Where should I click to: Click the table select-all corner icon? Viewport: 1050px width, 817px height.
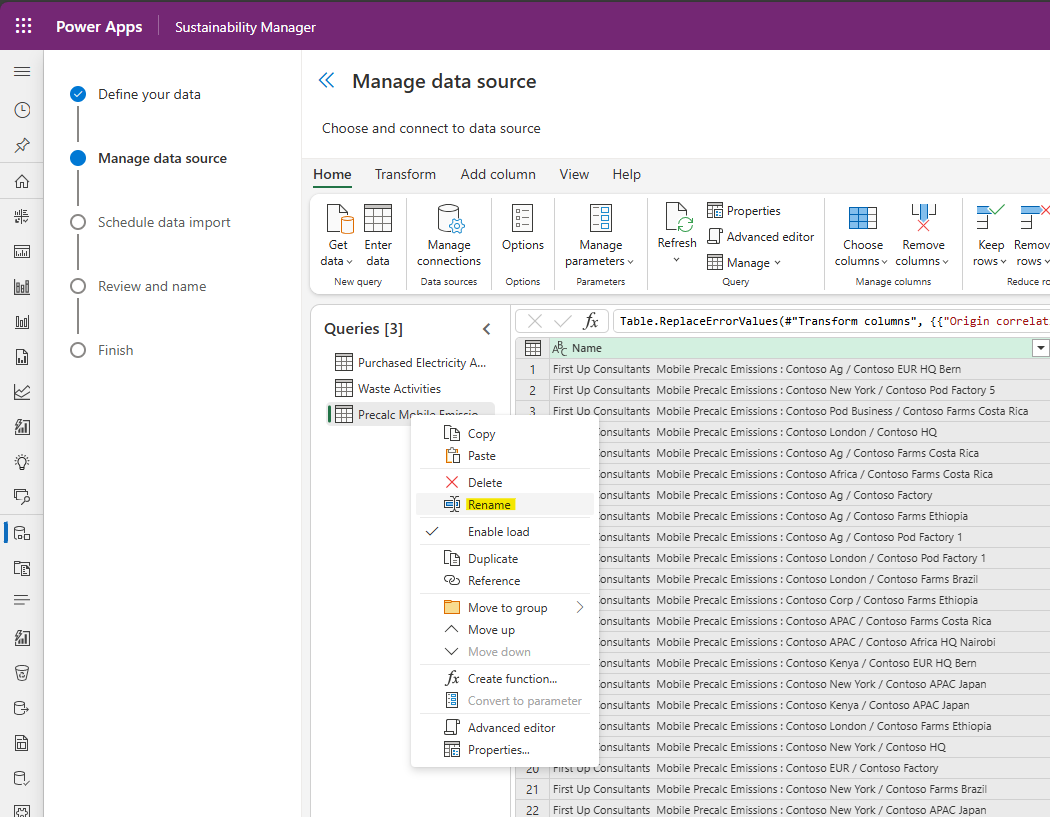(533, 348)
